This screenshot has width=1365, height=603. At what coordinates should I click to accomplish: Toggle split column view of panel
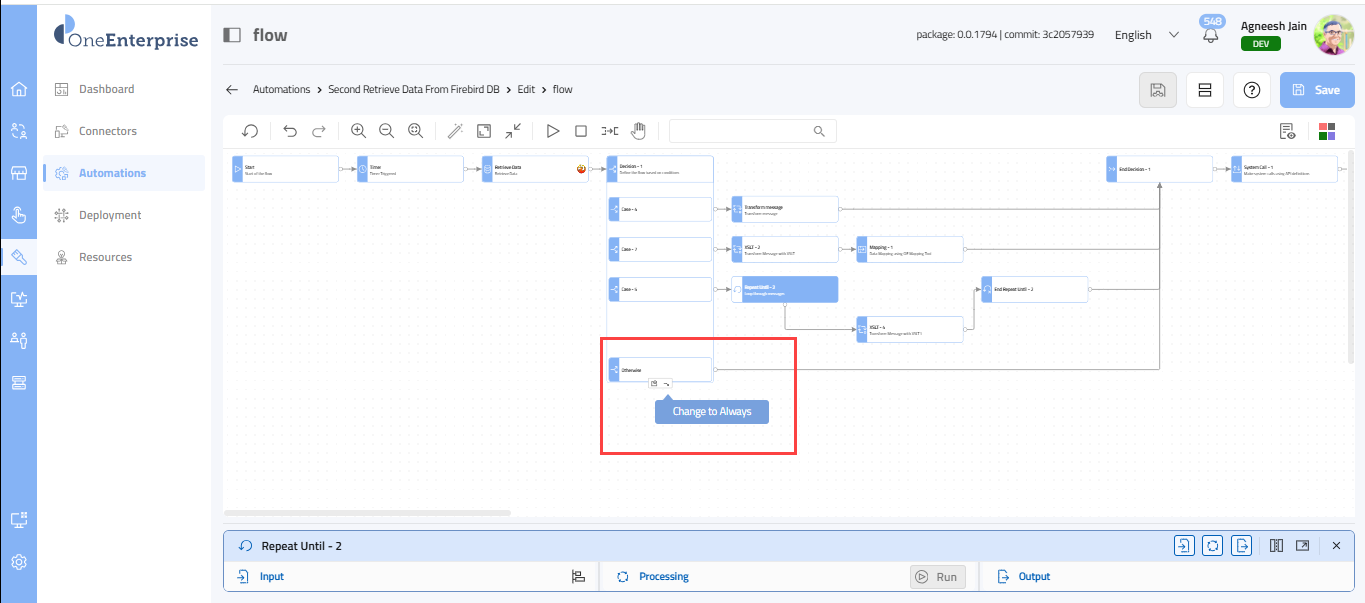[1276, 546]
